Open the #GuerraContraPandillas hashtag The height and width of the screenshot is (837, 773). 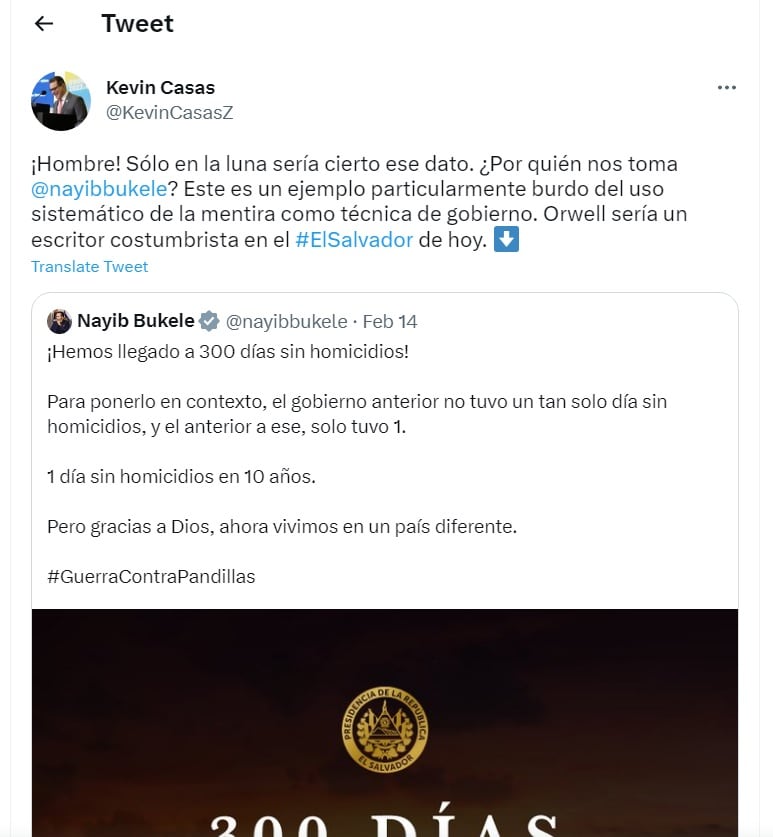151,577
